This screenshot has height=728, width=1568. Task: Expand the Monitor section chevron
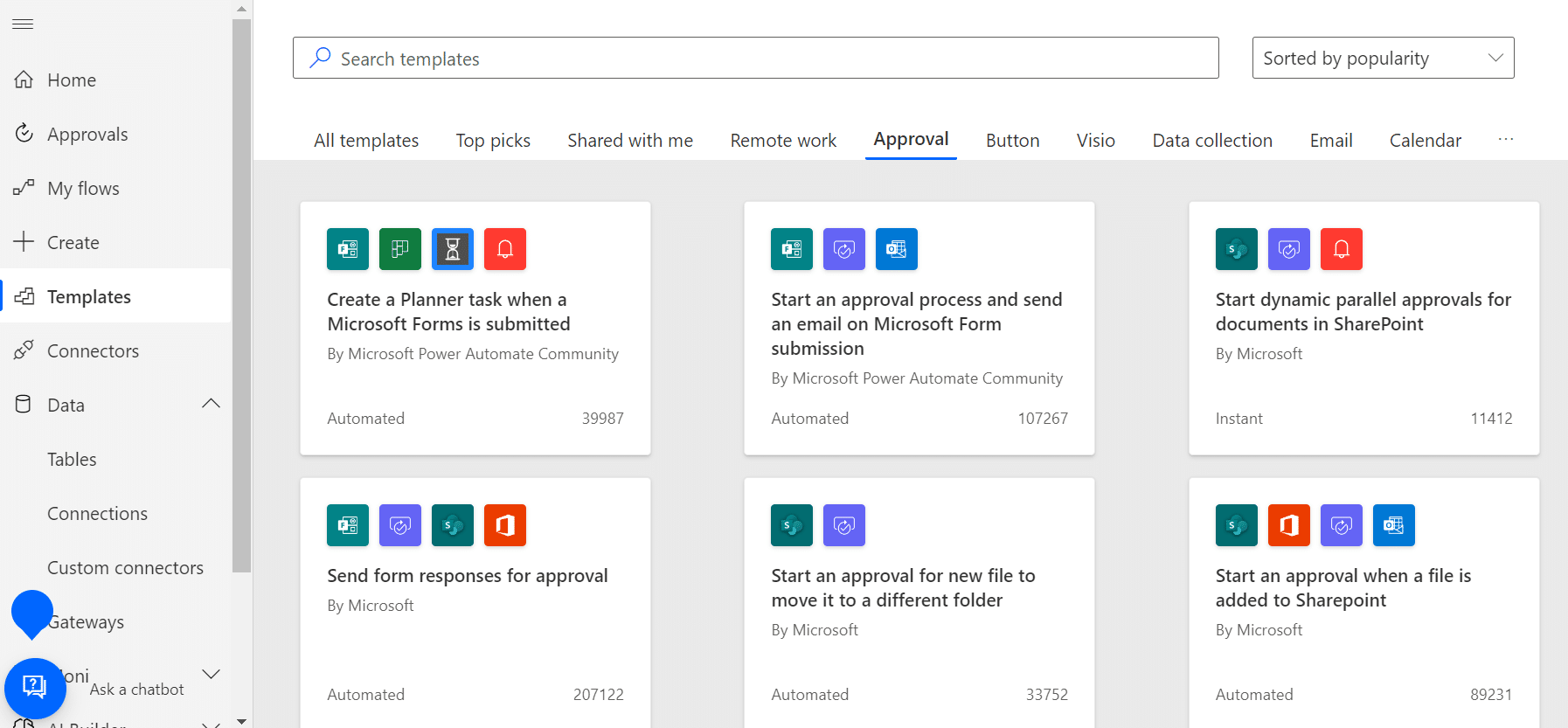click(211, 674)
